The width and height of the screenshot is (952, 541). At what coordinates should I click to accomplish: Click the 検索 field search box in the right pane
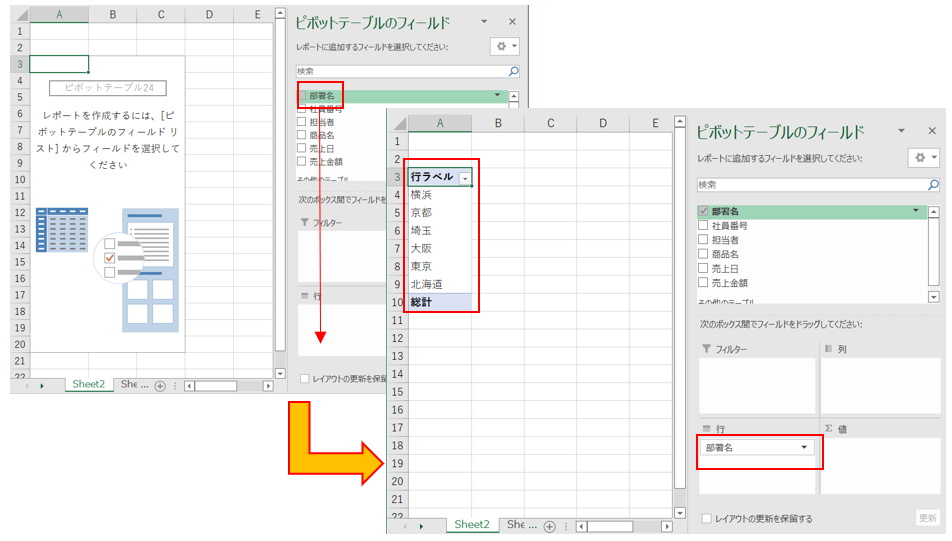click(810, 185)
